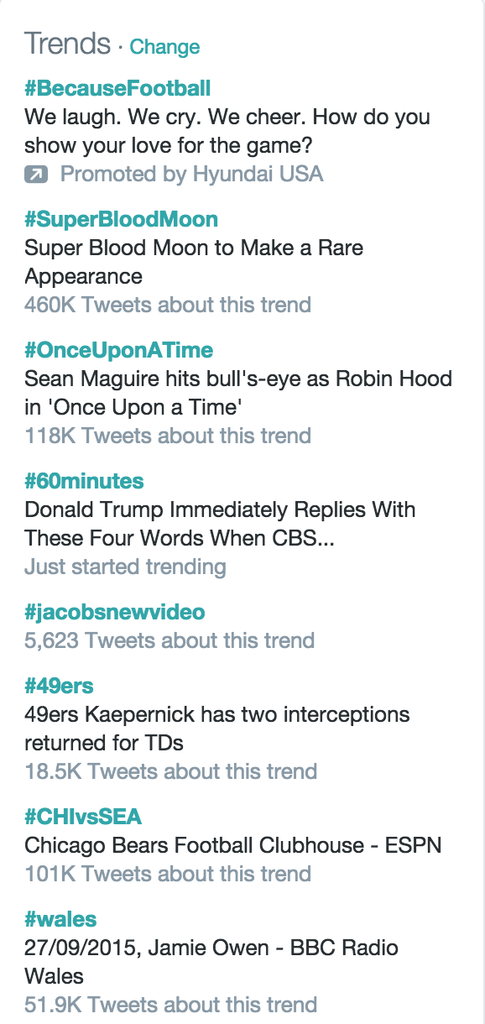Click the Promoted by Hyundai USA label
The height and width of the screenshot is (1024, 485).
click(x=192, y=174)
